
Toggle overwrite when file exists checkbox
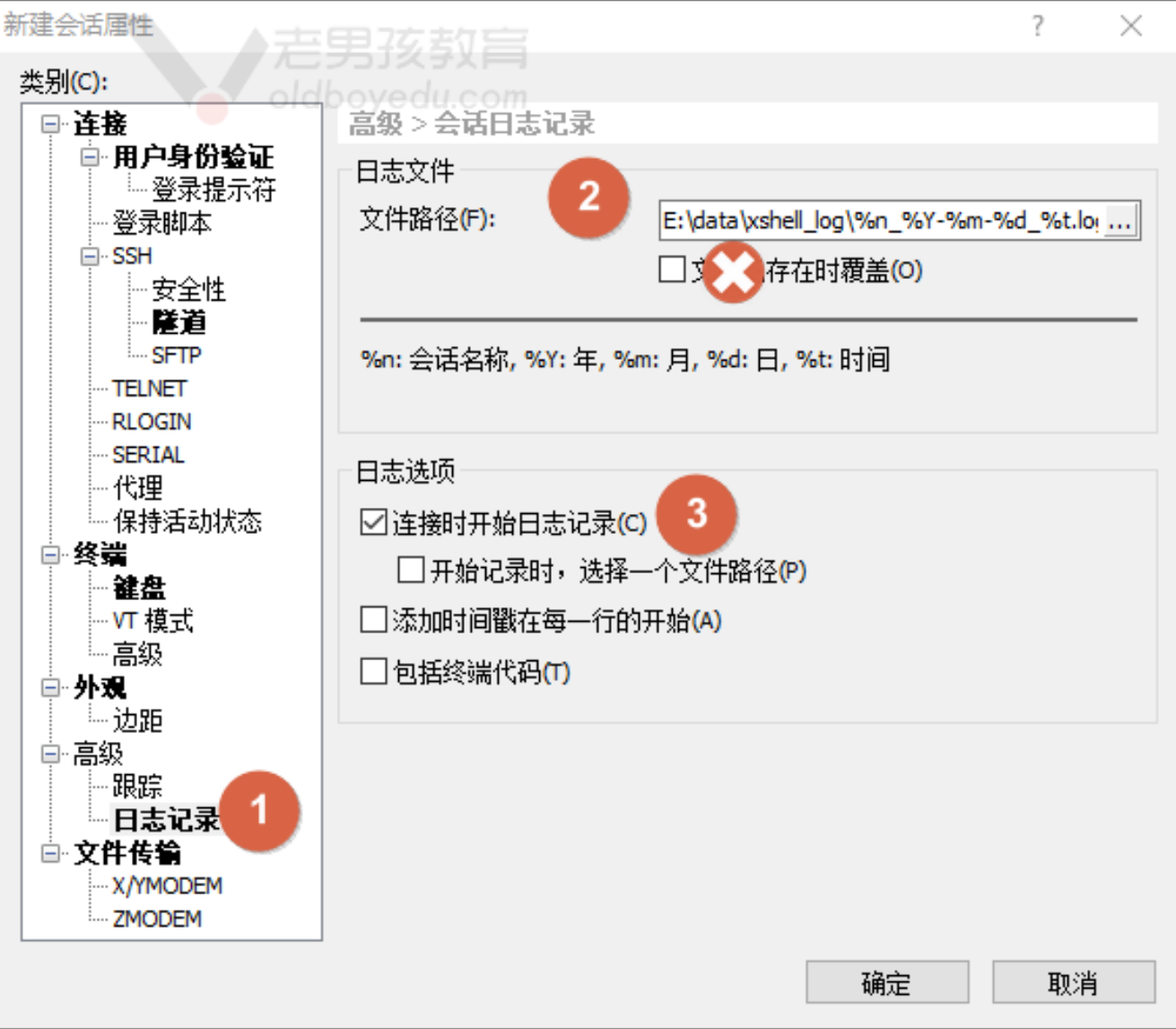[x=672, y=269]
